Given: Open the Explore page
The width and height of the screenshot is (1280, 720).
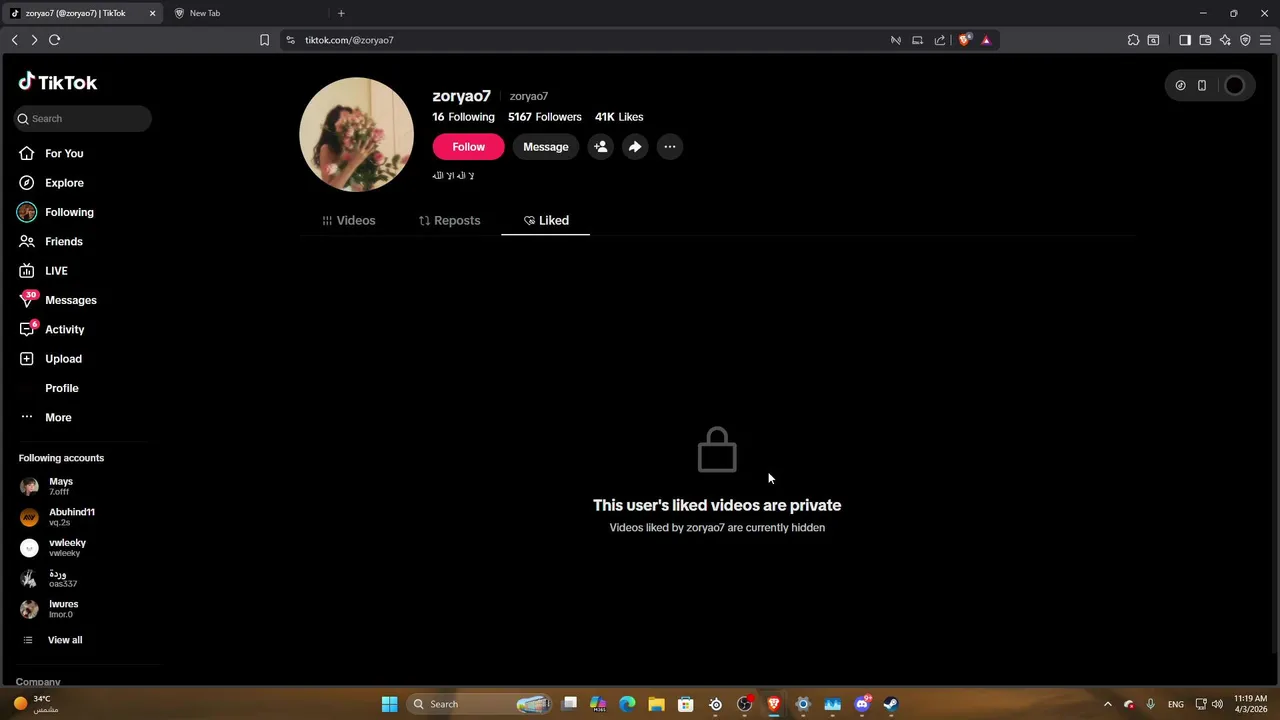Looking at the screenshot, I should [51, 183].
